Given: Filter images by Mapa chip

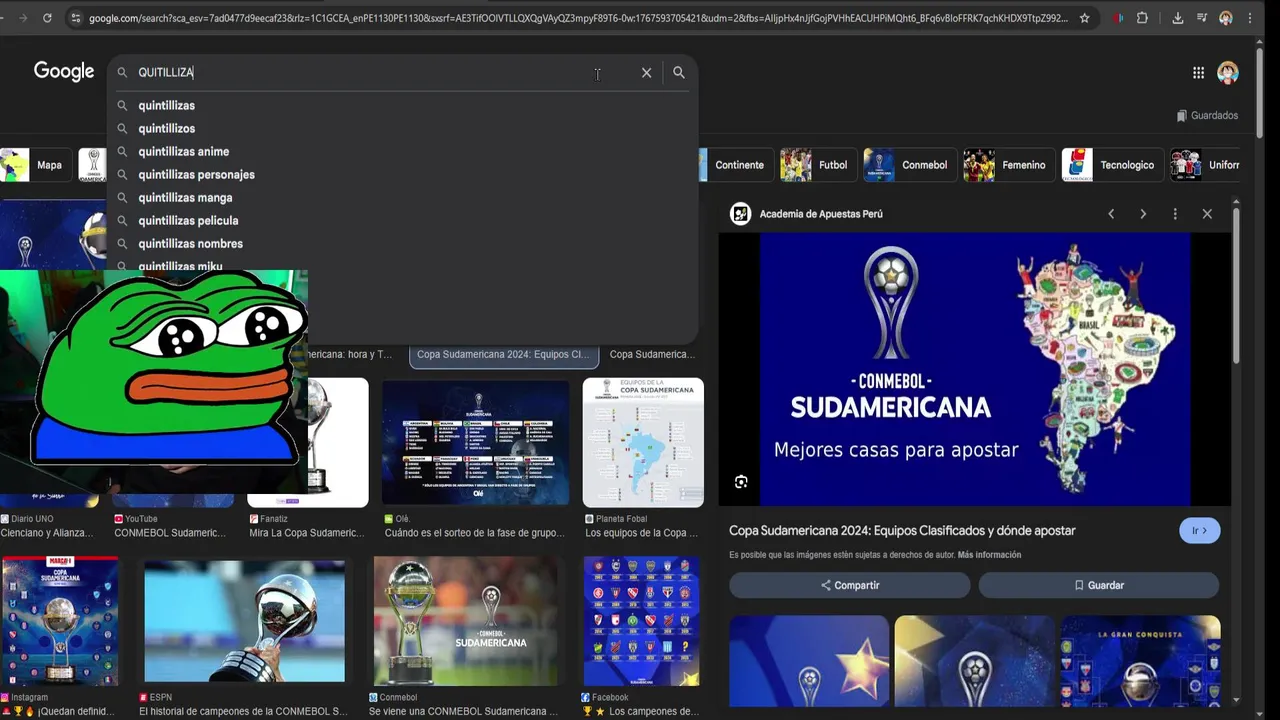Looking at the screenshot, I should click(x=34, y=165).
